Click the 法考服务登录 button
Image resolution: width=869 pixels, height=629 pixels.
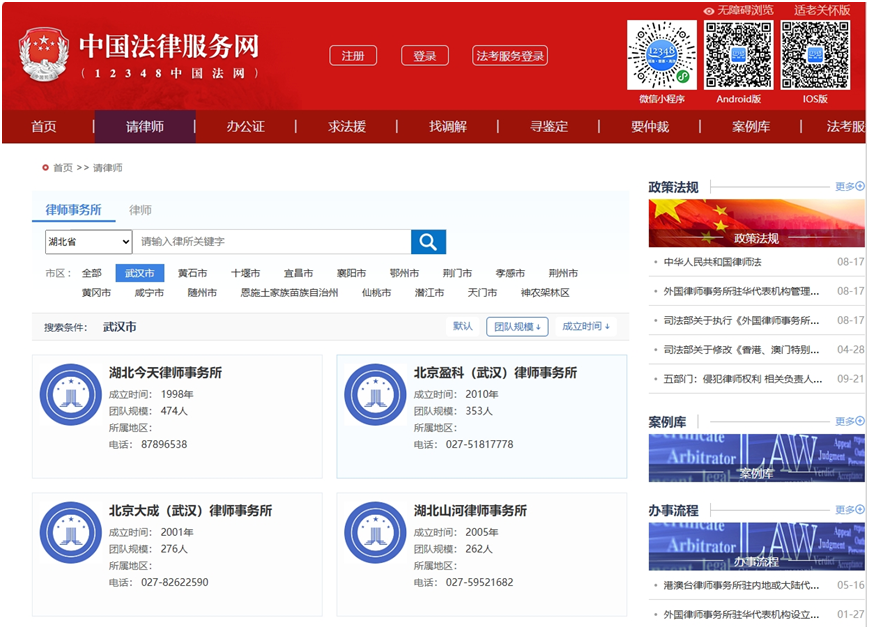tap(510, 55)
